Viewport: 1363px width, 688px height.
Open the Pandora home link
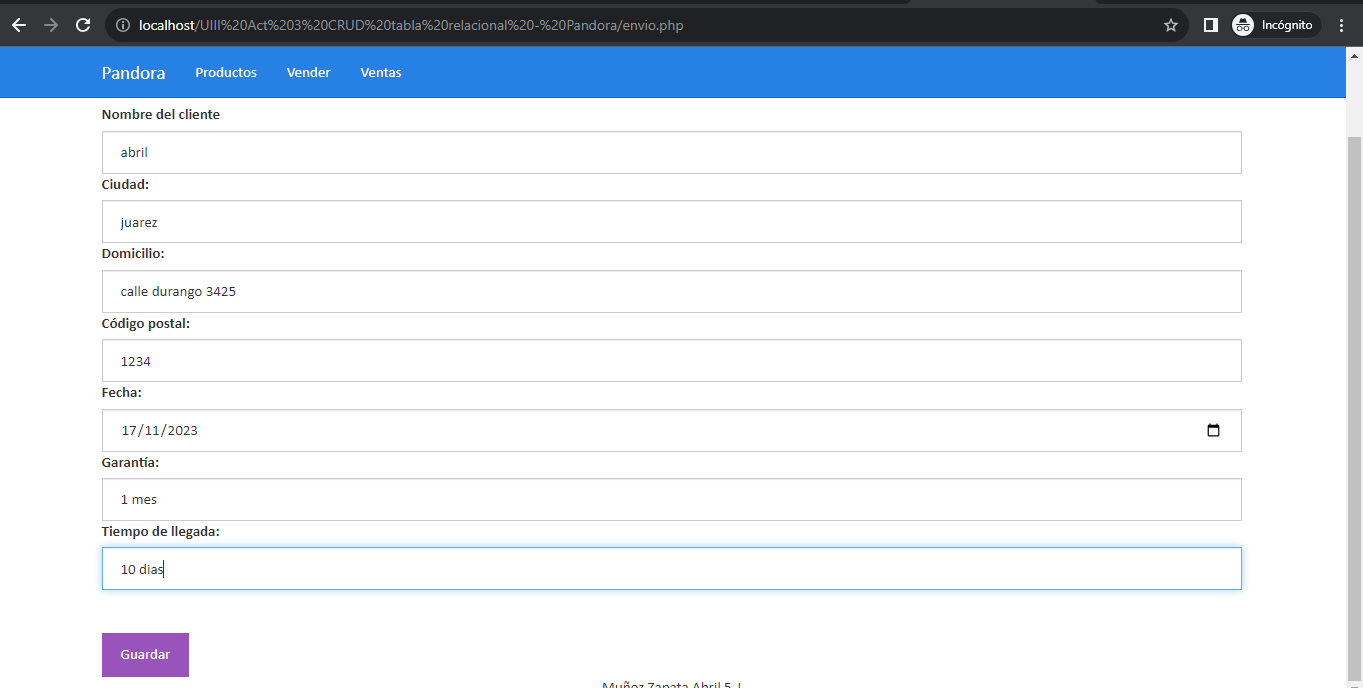[x=133, y=72]
